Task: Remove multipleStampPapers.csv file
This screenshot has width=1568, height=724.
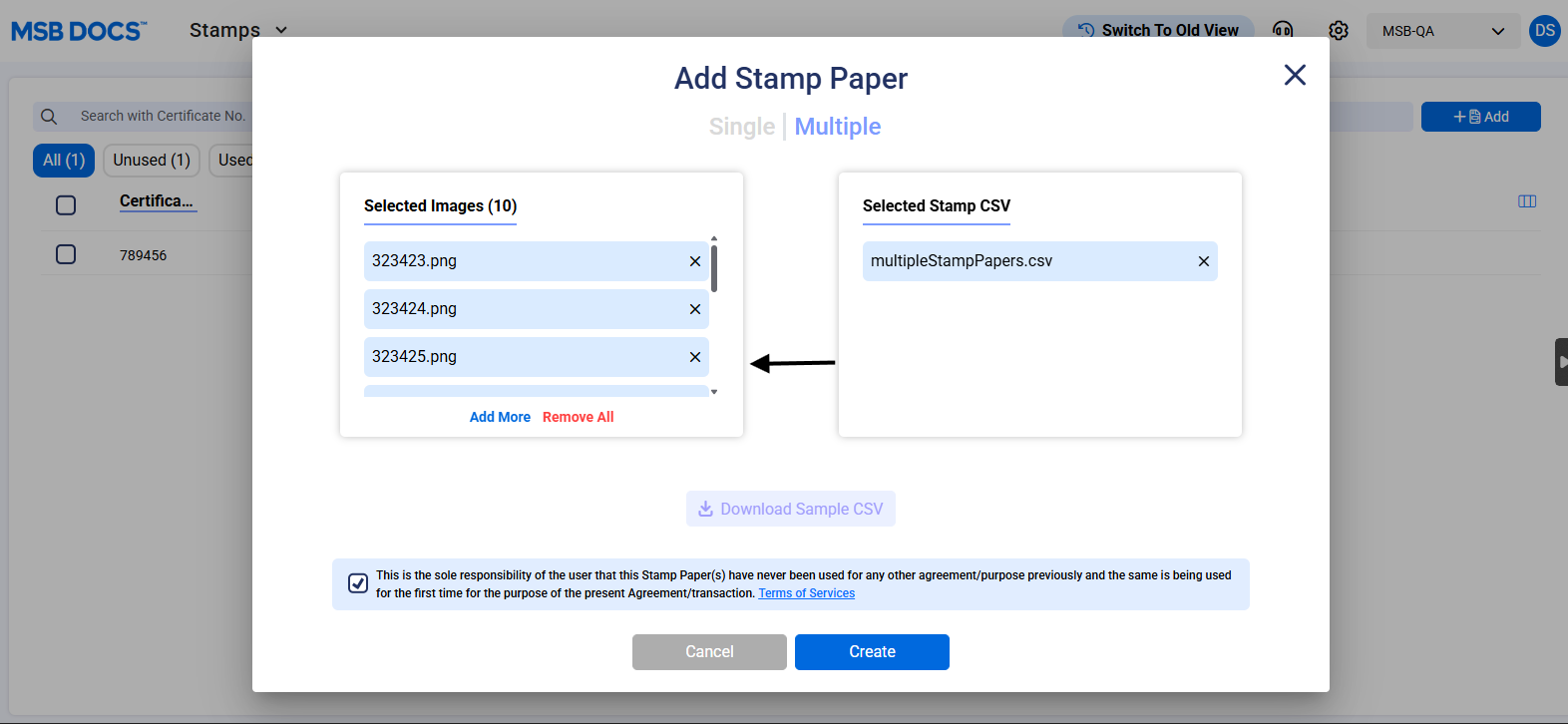Action: (x=1203, y=261)
